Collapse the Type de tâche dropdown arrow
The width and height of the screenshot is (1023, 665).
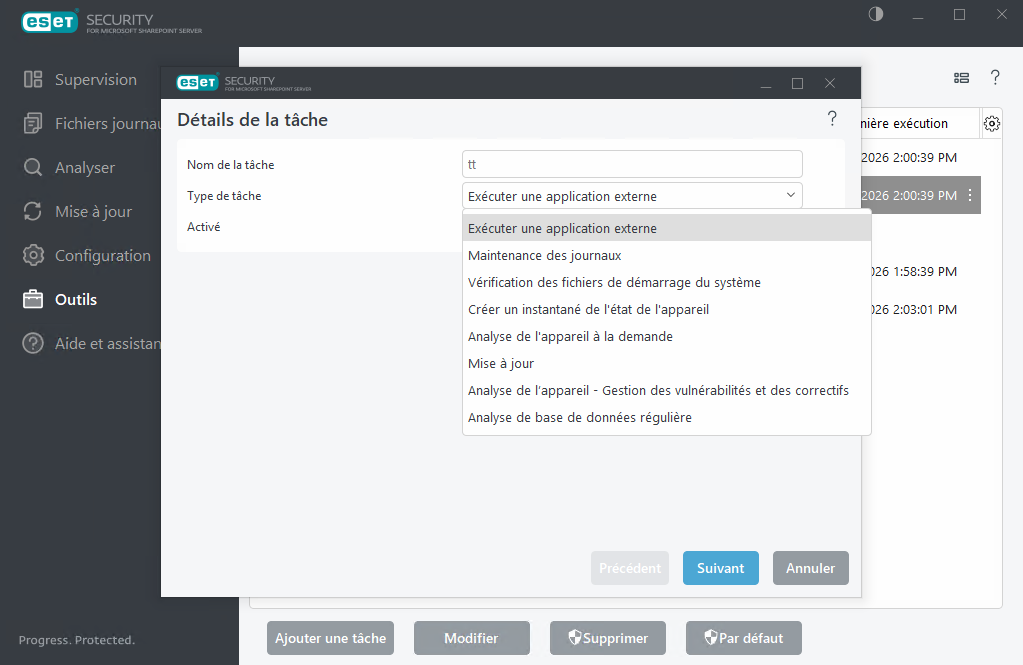(x=791, y=195)
